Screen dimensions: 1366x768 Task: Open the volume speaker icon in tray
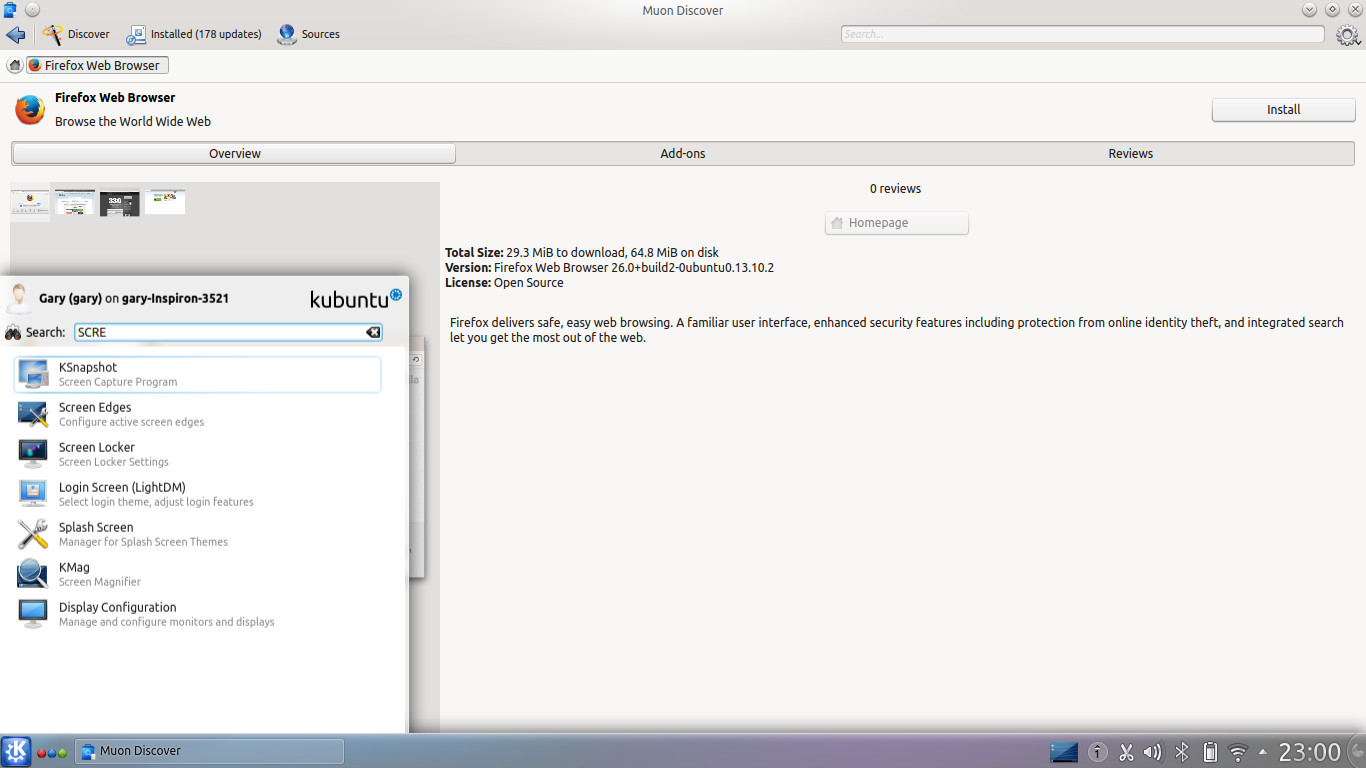1153,752
